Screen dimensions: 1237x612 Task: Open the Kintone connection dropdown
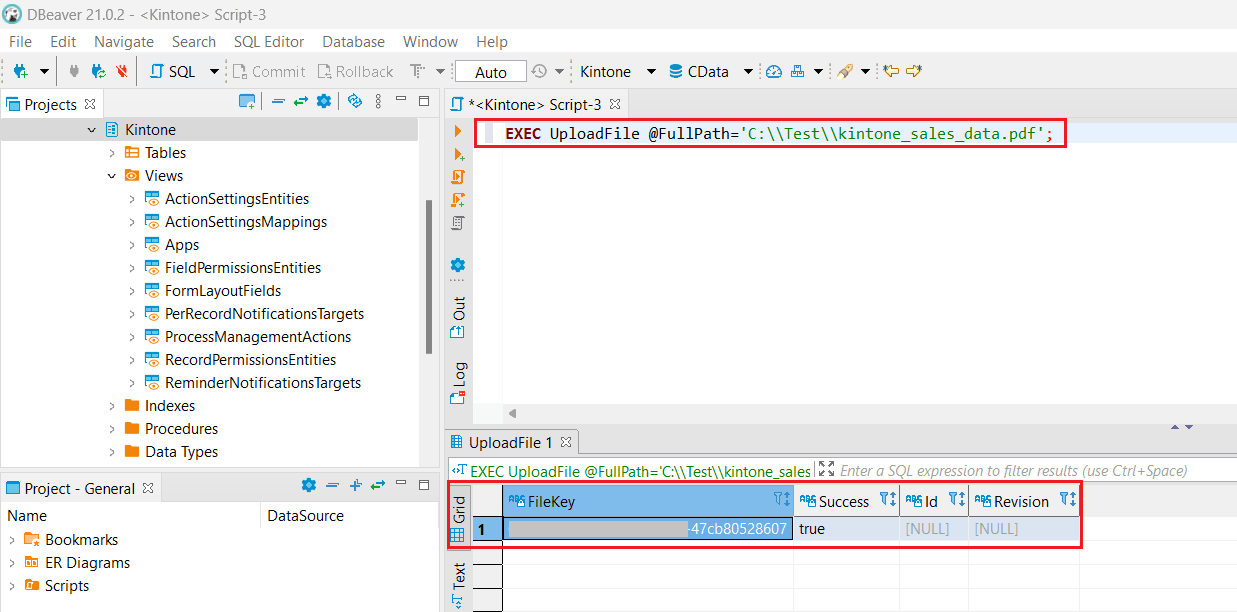tap(650, 71)
